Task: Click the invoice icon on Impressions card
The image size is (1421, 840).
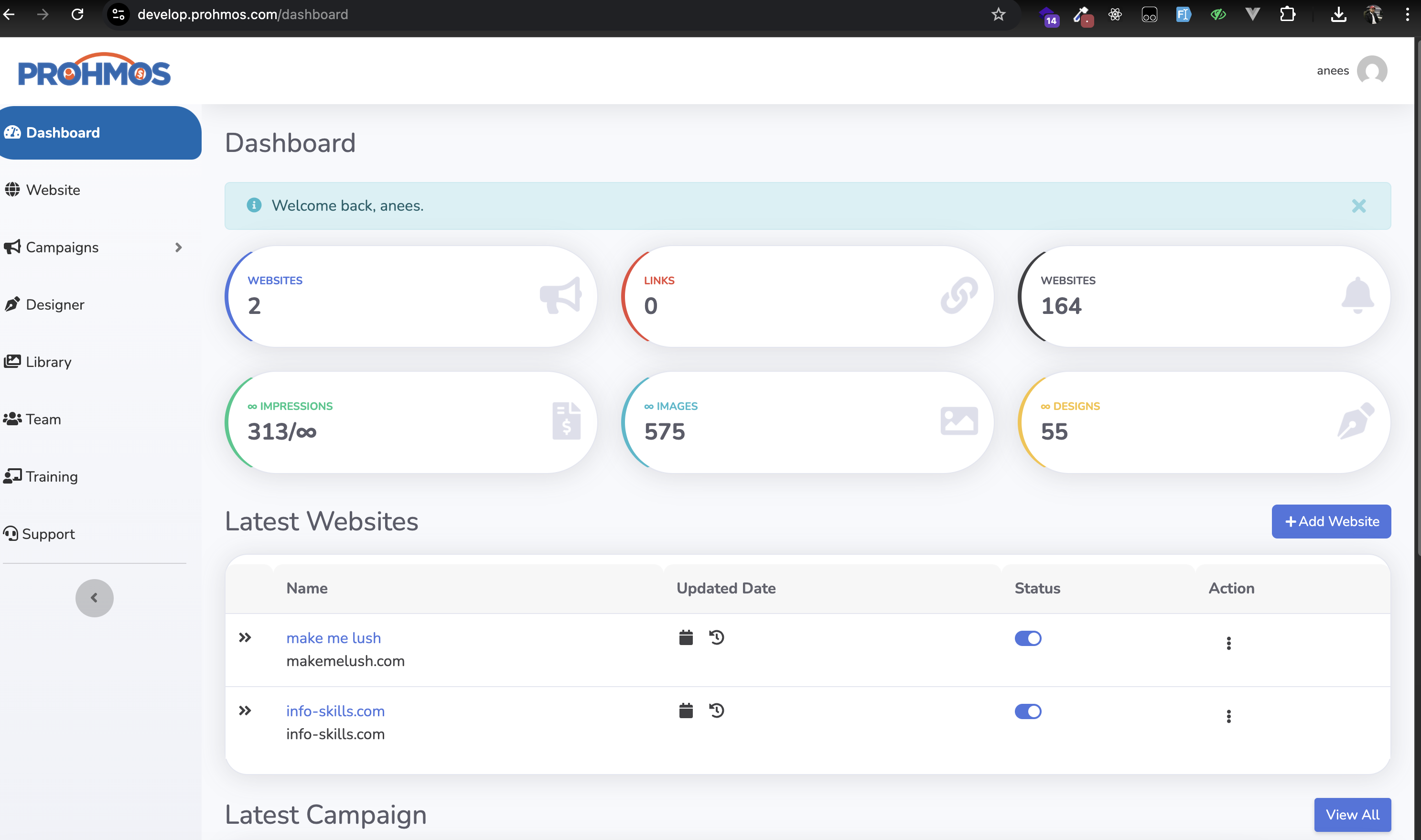Action: tap(567, 421)
